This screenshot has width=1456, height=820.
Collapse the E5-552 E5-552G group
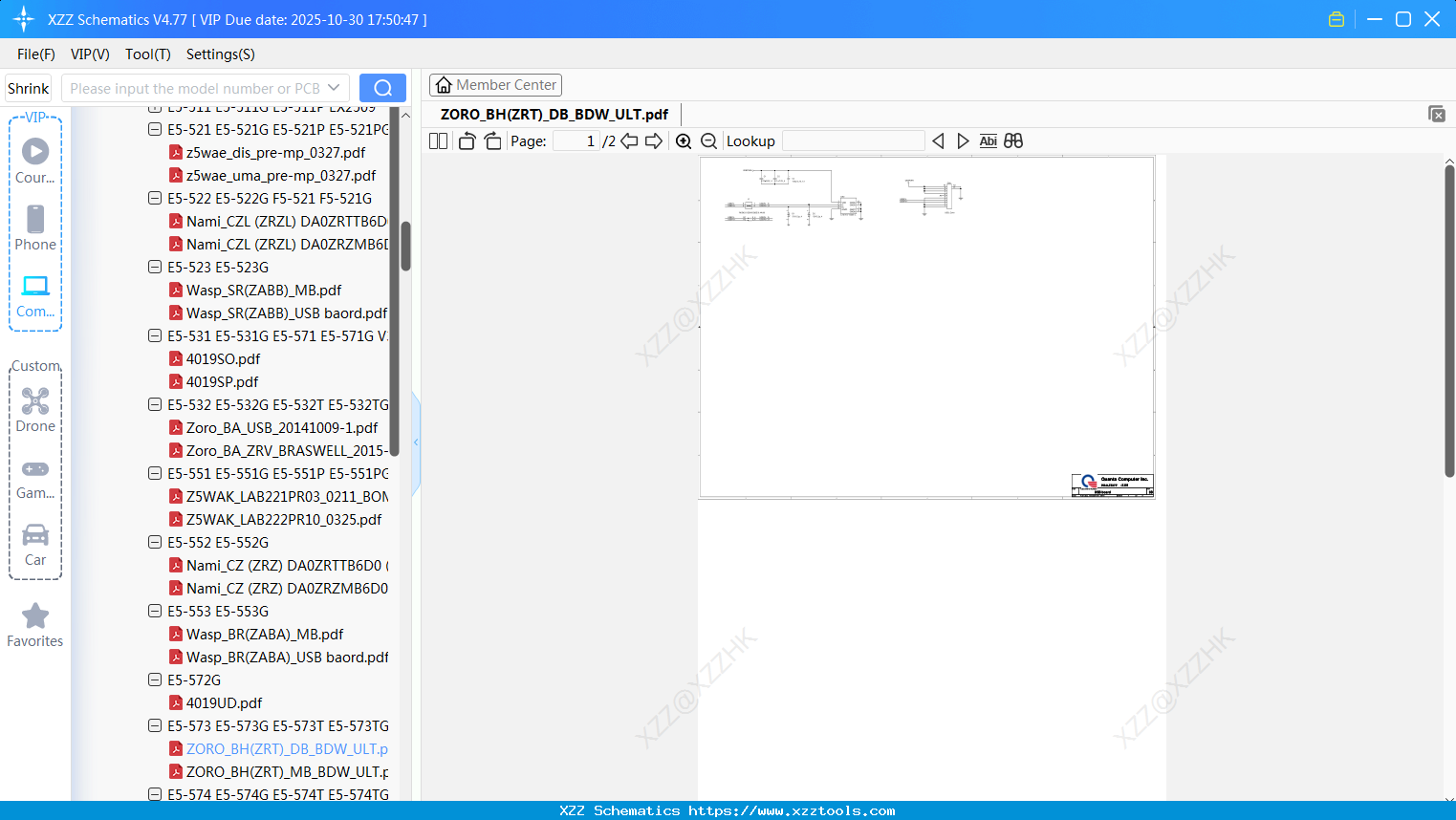pos(155,542)
